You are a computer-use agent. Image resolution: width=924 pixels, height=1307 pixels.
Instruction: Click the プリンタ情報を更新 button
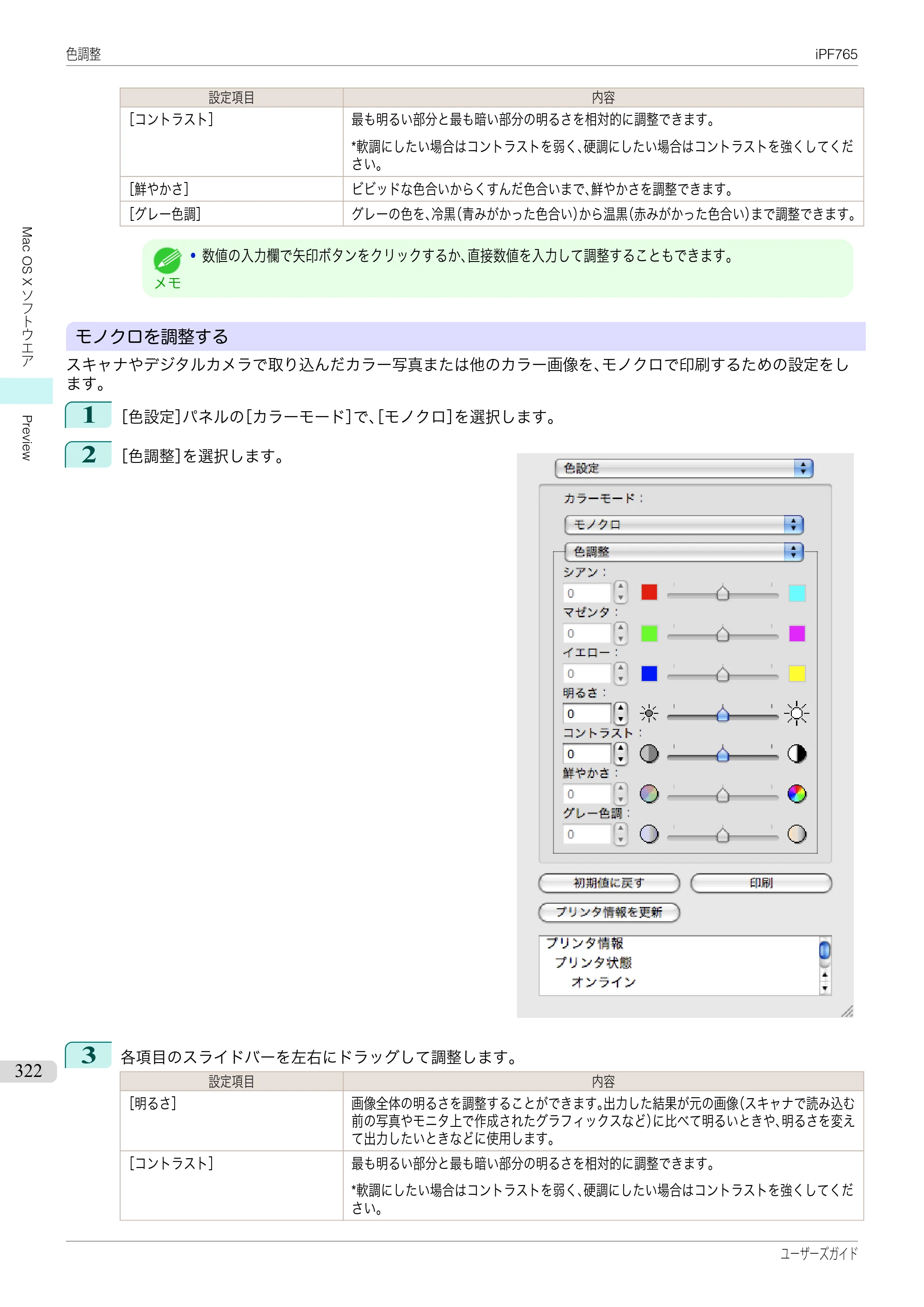[608, 912]
